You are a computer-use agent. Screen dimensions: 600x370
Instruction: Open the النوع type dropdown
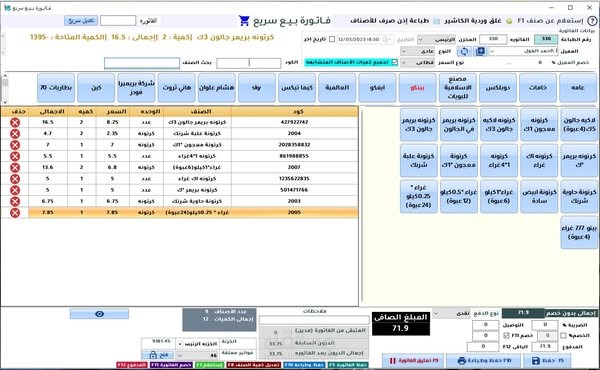404,51
